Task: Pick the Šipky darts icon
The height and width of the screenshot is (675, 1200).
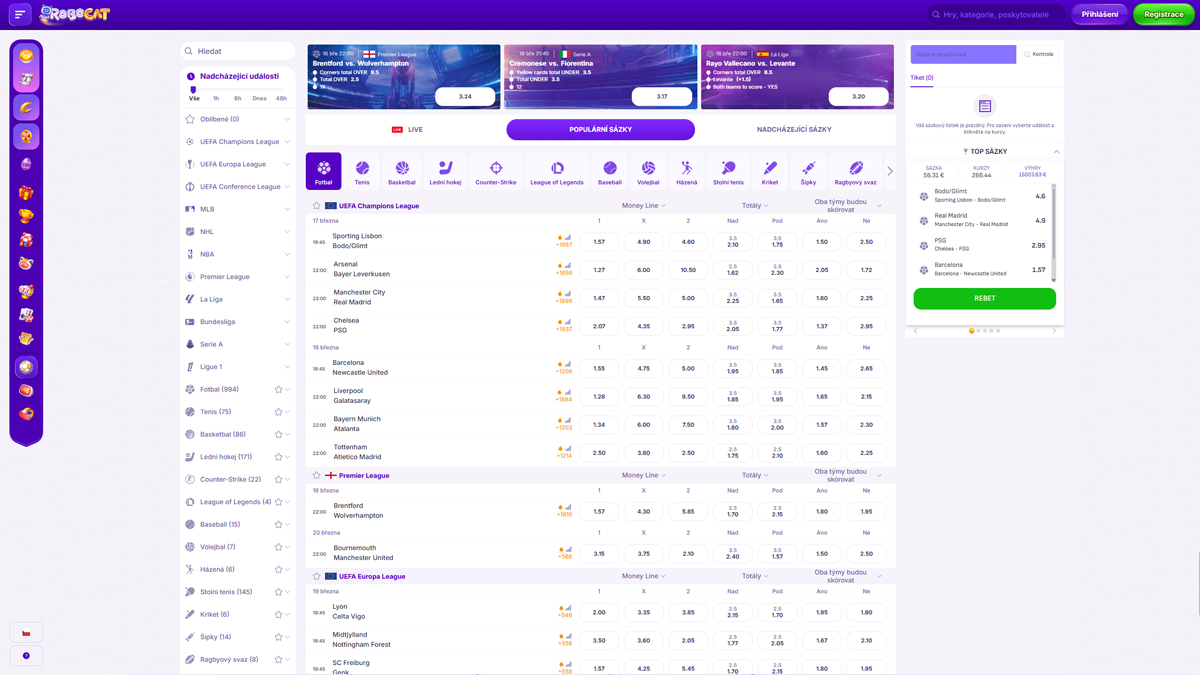Action: tap(808, 172)
